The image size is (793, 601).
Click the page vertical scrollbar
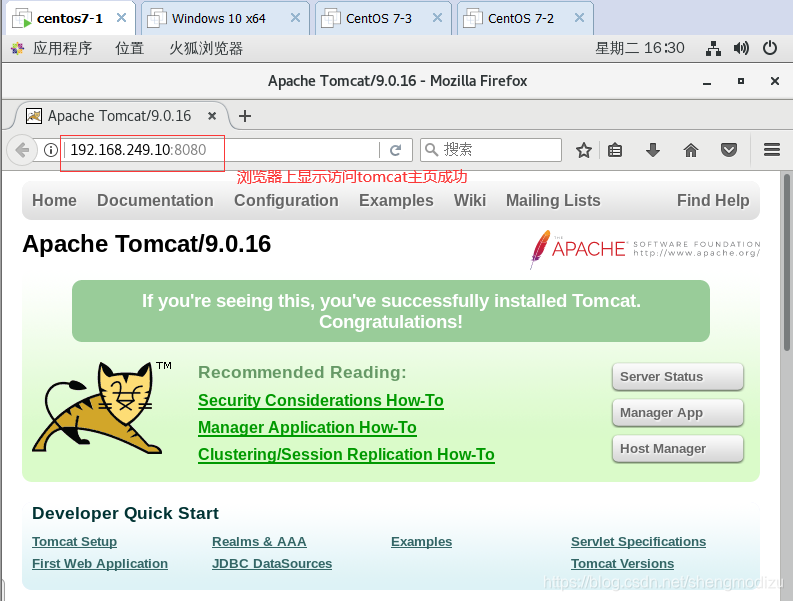(787, 263)
